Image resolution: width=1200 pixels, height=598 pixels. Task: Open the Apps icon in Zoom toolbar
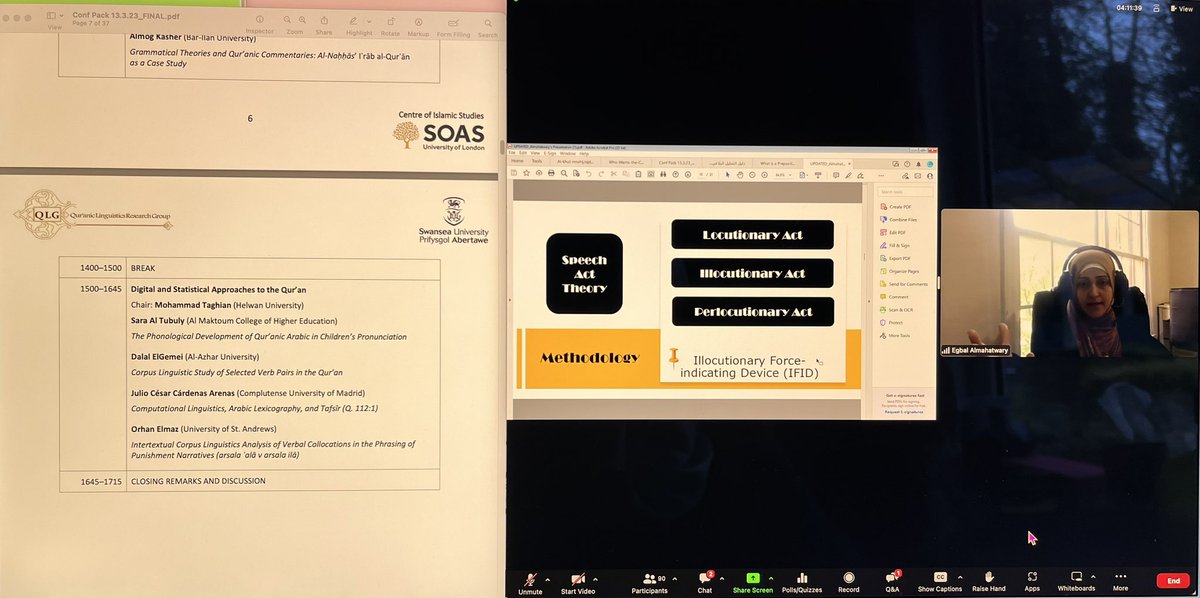1032,581
